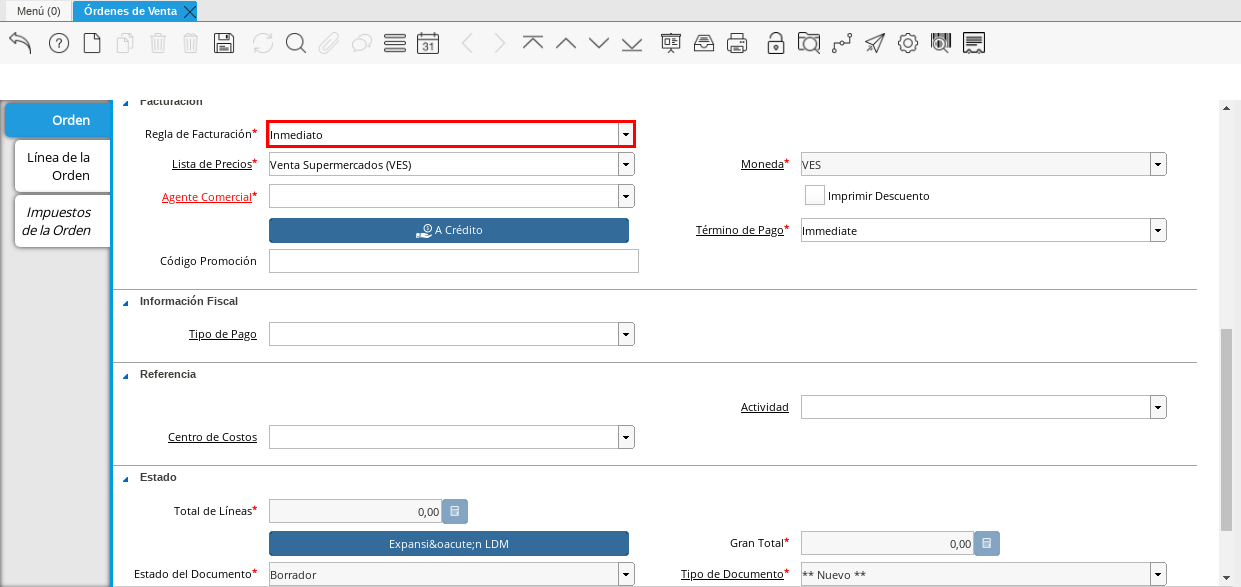Select the Orden side tab
The width and height of the screenshot is (1241, 587).
pyautogui.click(x=58, y=120)
